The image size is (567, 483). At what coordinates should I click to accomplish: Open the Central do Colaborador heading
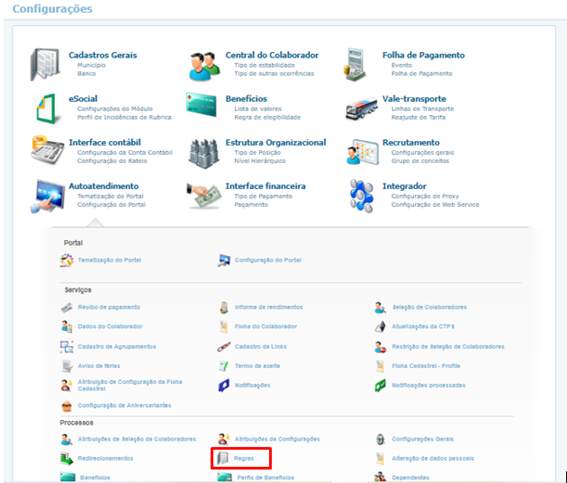coord(272,55)
